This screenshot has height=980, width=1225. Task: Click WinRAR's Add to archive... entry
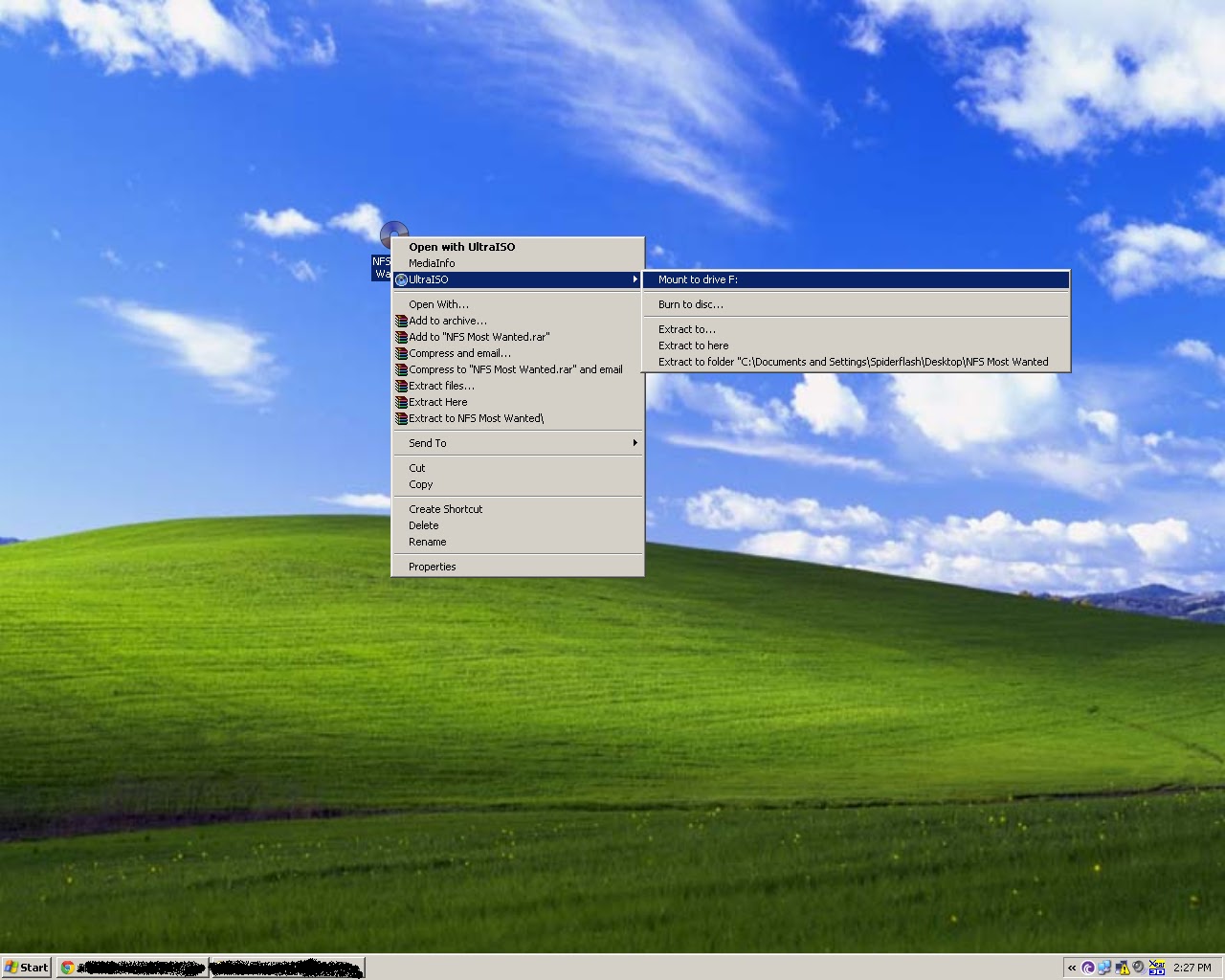point(518,321)
